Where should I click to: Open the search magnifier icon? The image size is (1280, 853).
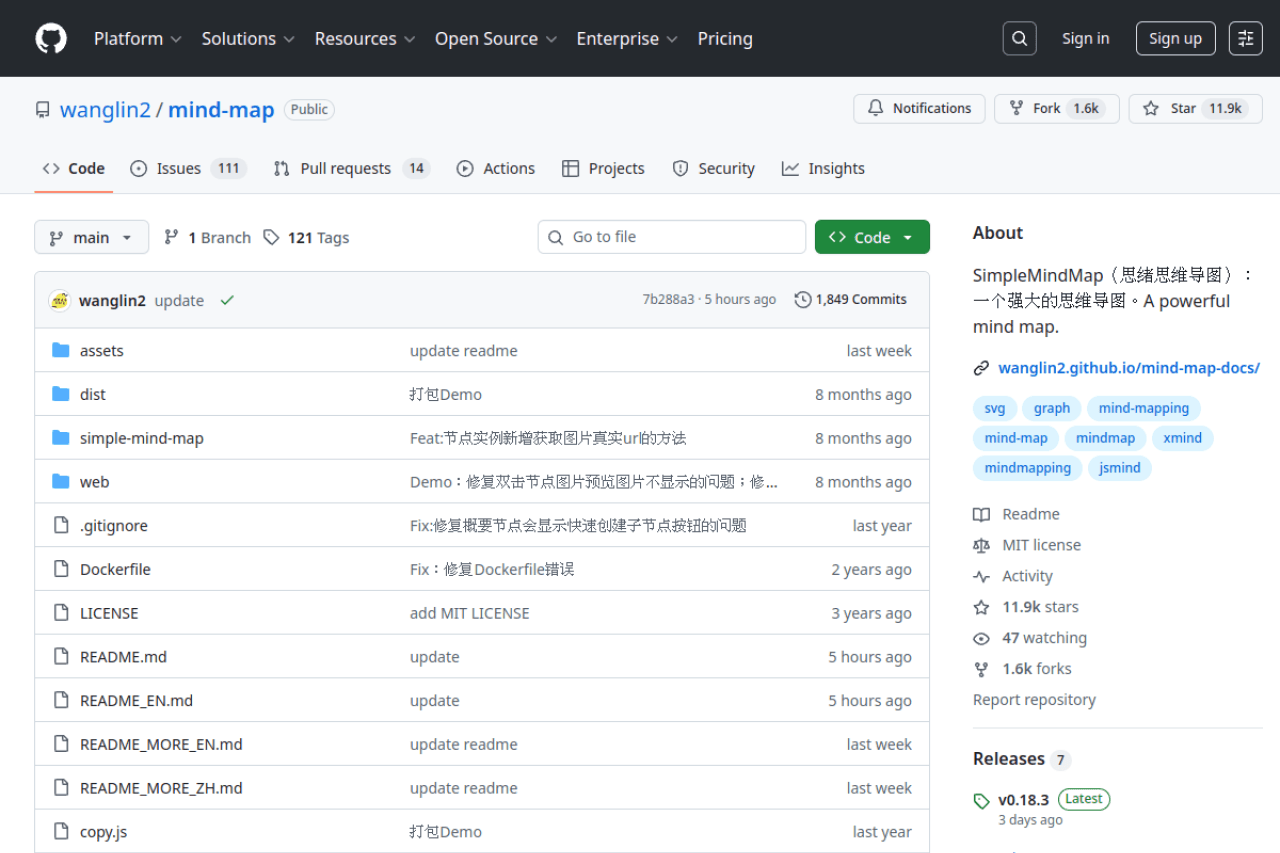1019,38
